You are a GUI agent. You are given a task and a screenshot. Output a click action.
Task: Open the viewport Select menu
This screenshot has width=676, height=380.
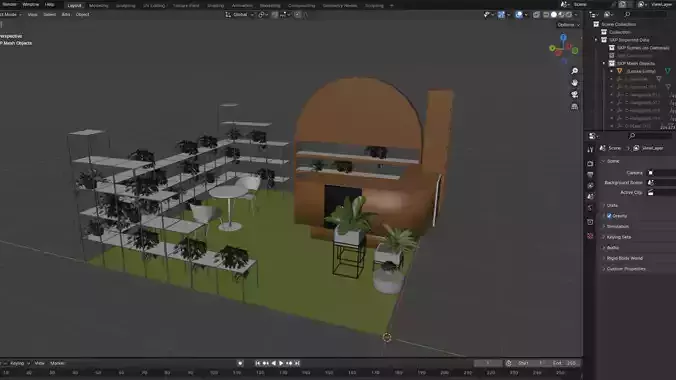click(x=50, y=15)
